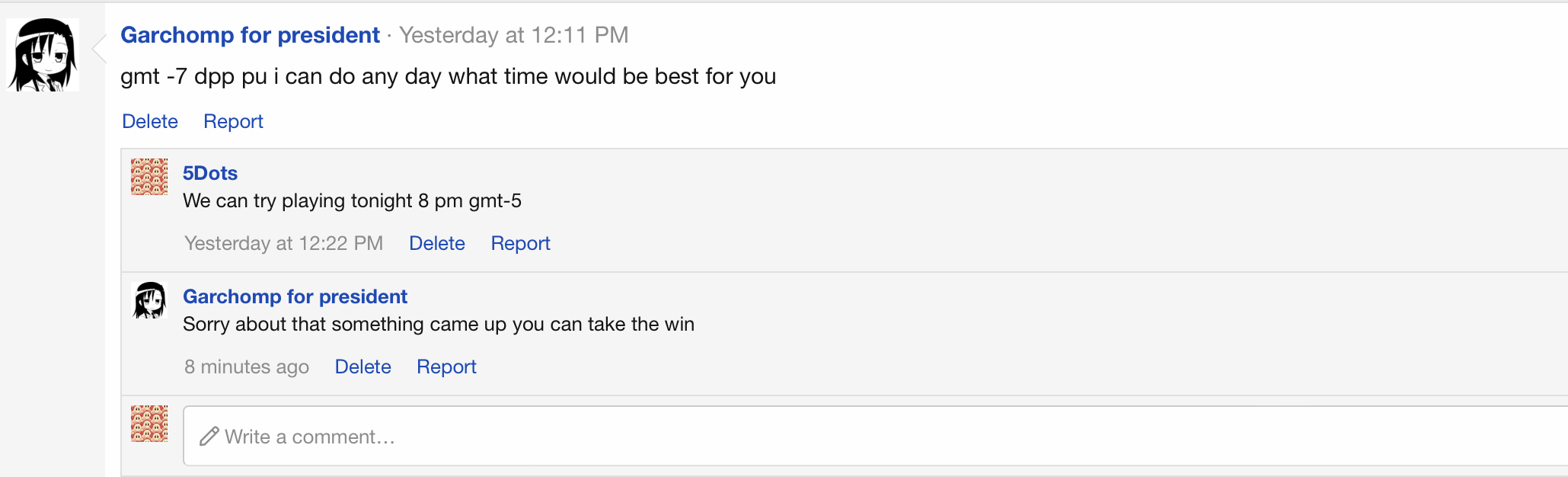This screenshot has height=477, width=1568.
Task: Report the 5Dots comment about 8 pm
Action: pyautogui.click(x=520, y=243)
